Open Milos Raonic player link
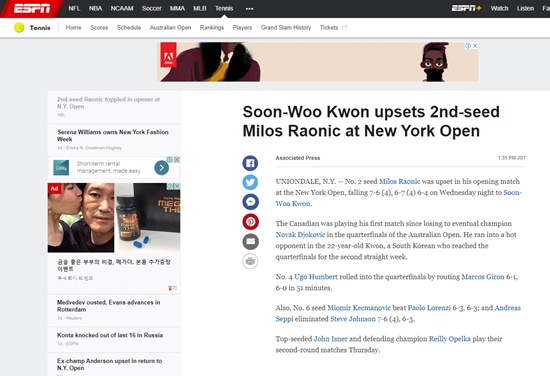This screenshot has height=376, width=550. pos(399,181)
